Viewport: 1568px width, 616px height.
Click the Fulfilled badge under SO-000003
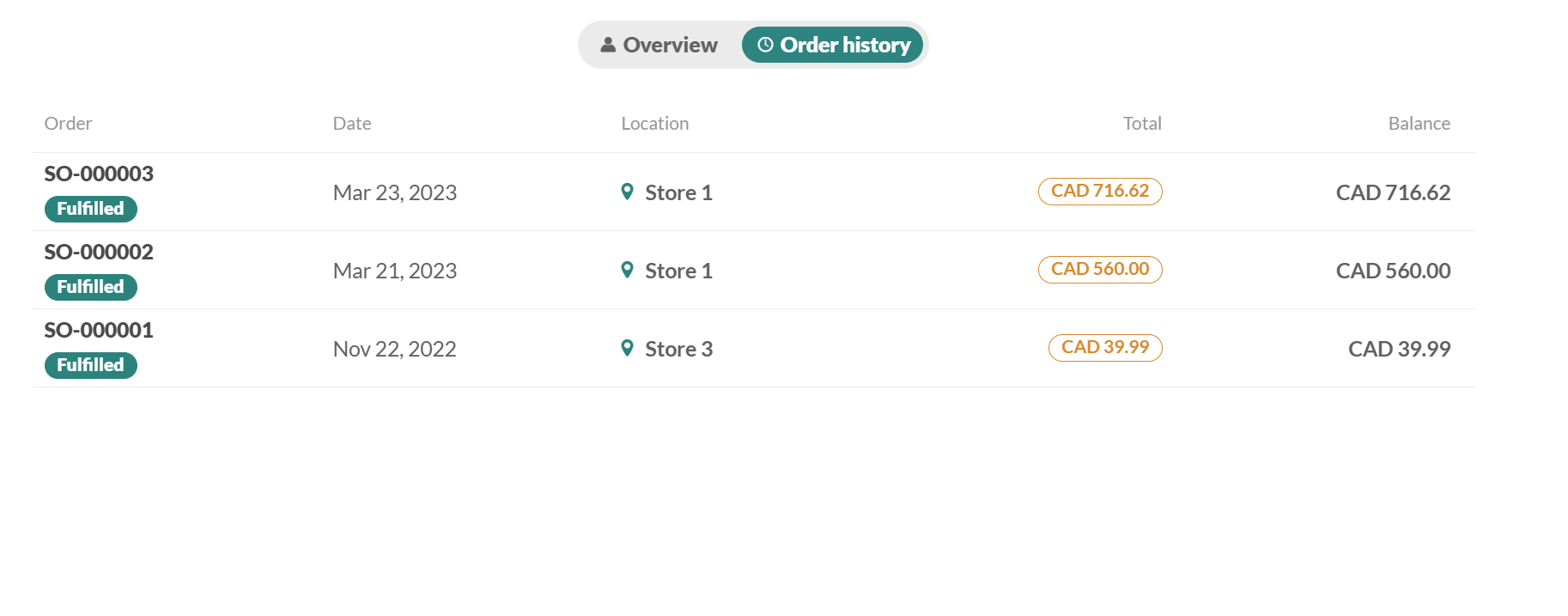coord(90,208)
